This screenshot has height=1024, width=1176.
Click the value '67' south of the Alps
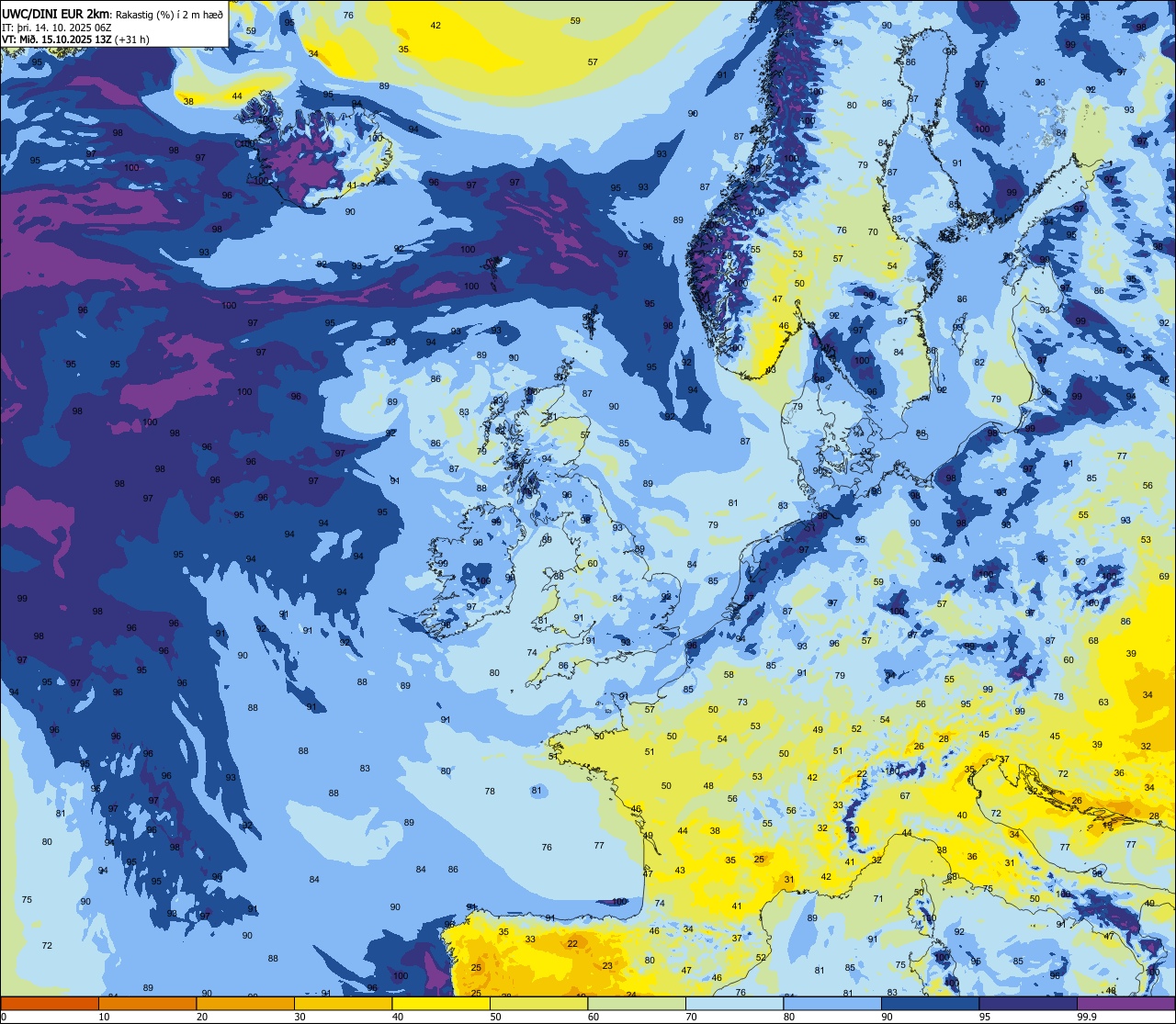click(x=905, y=795)
